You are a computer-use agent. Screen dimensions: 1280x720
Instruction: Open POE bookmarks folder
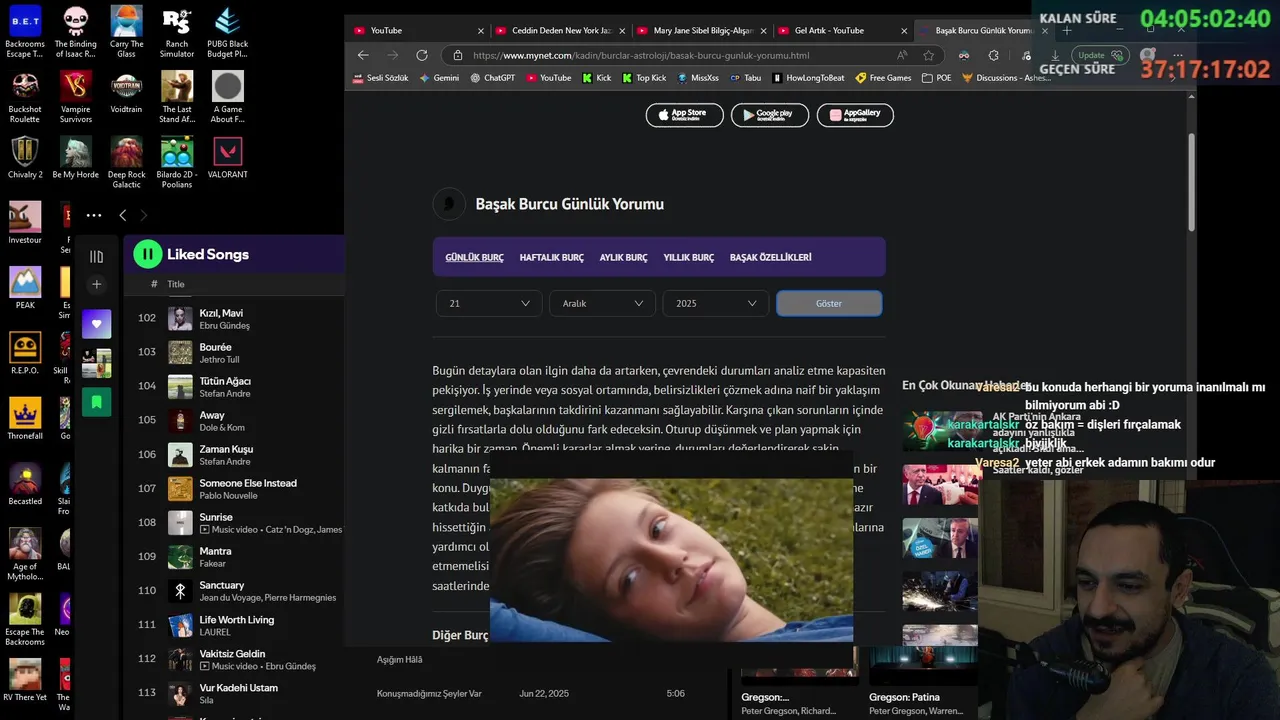pyautogui.click(x=937, y=77)
